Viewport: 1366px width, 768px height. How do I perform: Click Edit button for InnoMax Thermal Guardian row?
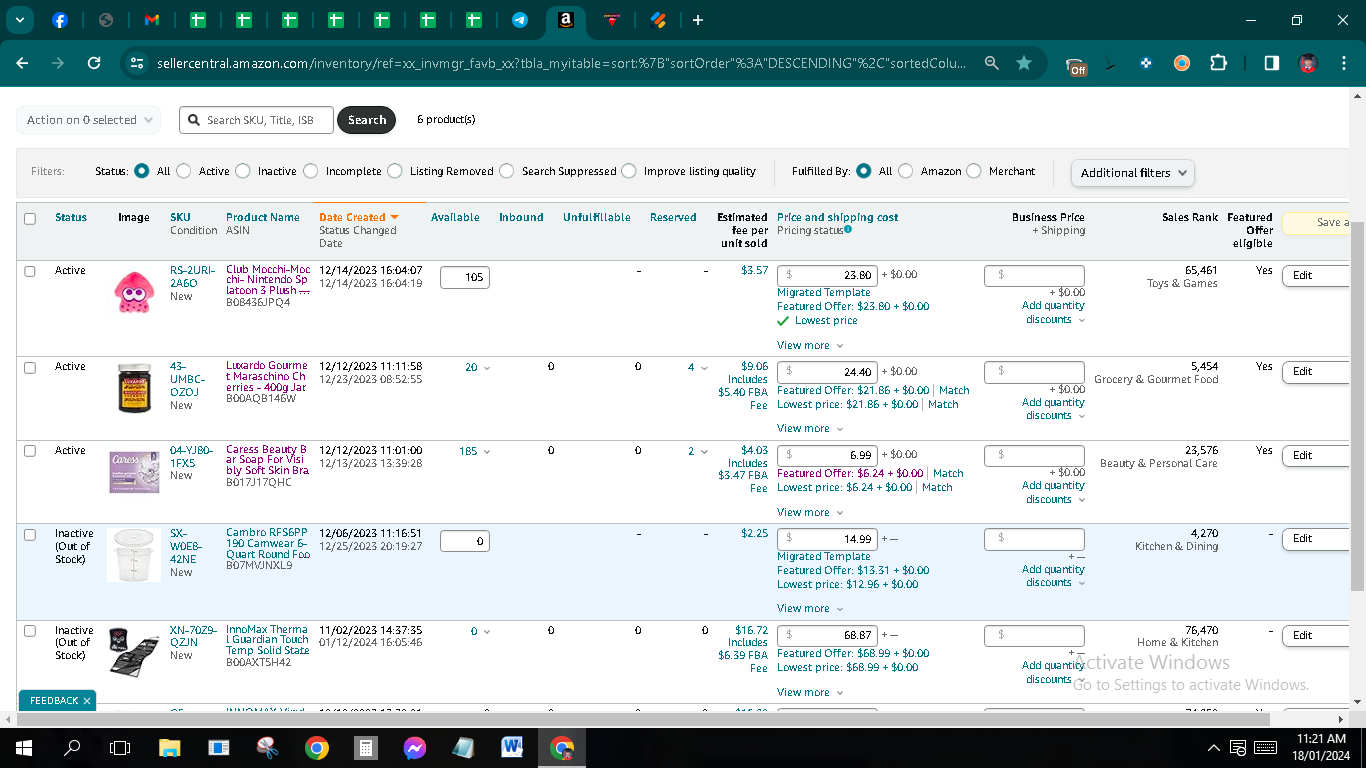point(1315,635)
